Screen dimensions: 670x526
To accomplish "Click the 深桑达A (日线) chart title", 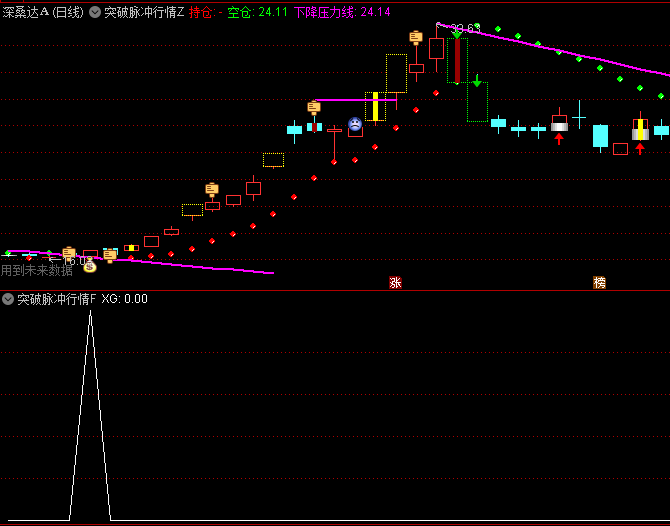I will pos(43,12).
